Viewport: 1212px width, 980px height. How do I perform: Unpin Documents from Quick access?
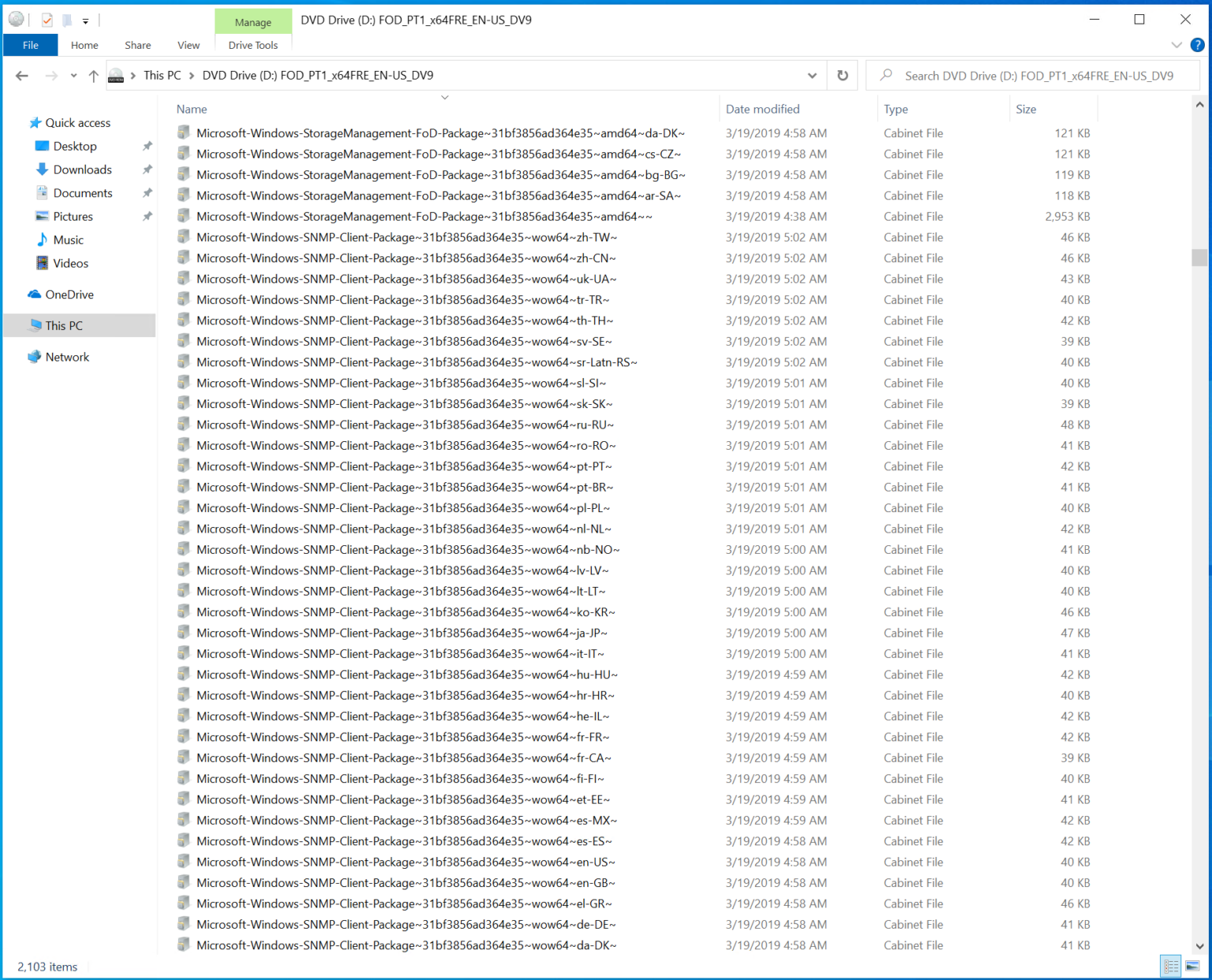click(x=147, y=193)
